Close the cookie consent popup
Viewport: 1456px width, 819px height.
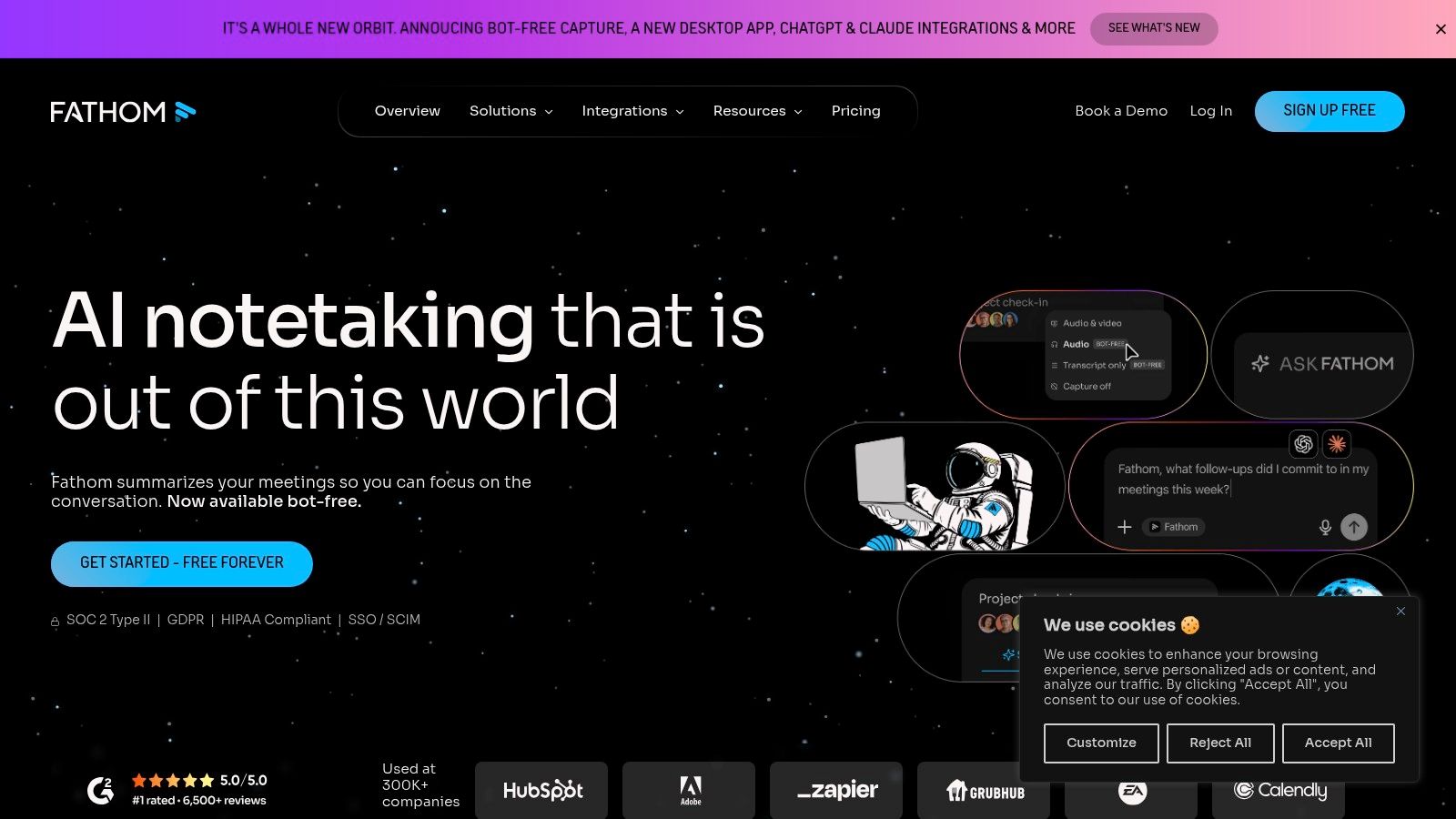[1400, 611]
